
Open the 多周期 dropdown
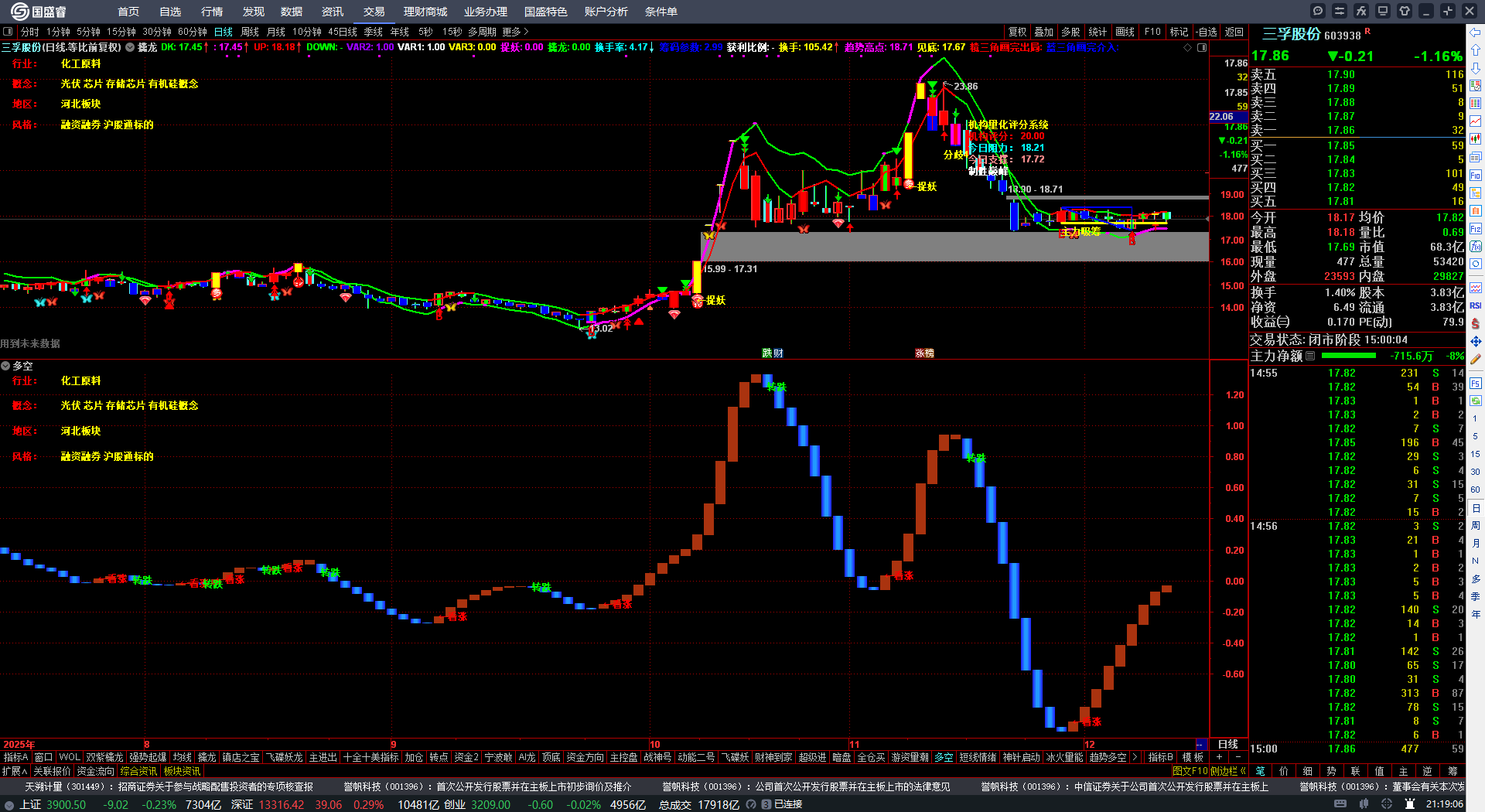coord(482,32)
